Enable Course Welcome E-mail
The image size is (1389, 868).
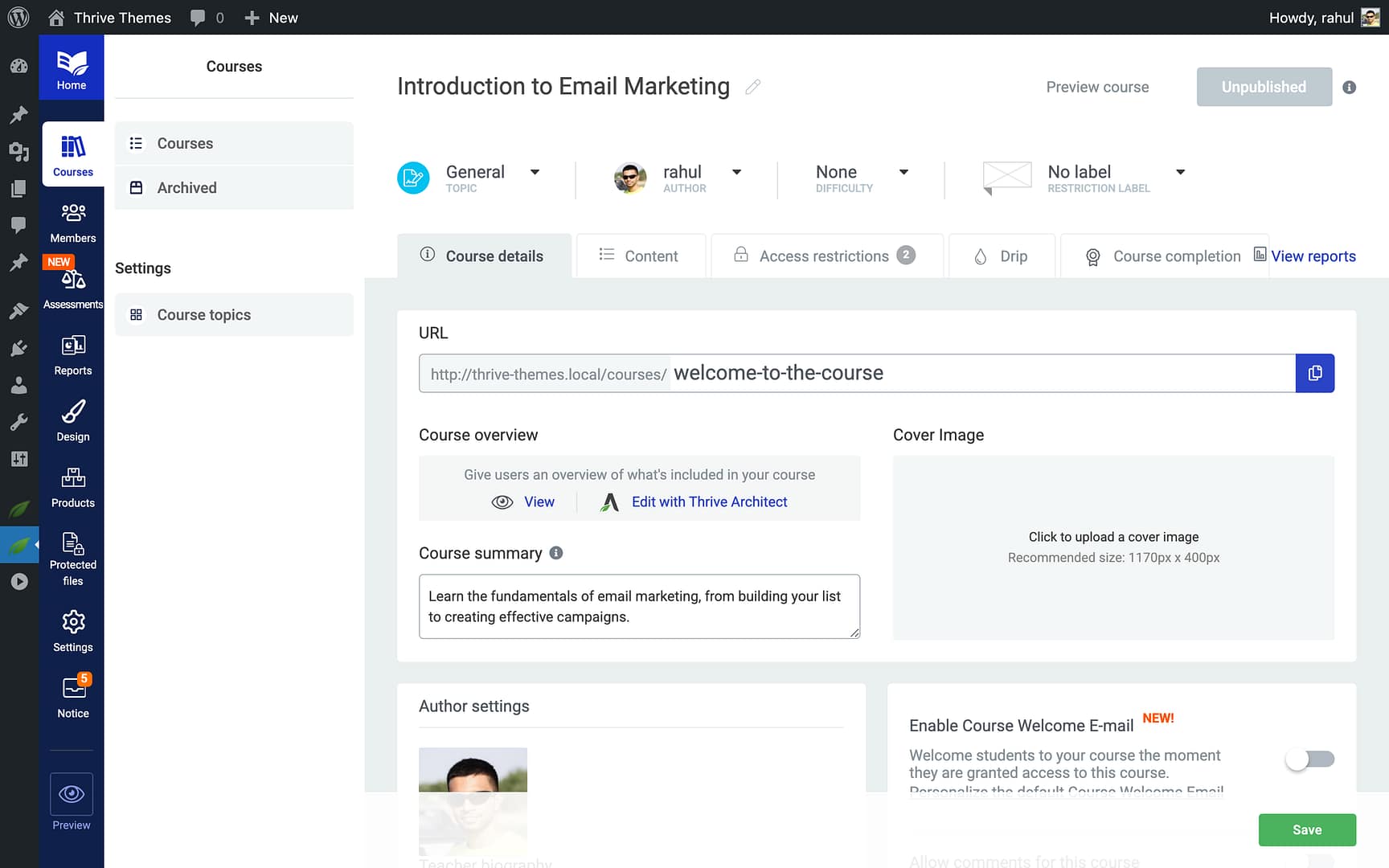tap(1309, 759)
